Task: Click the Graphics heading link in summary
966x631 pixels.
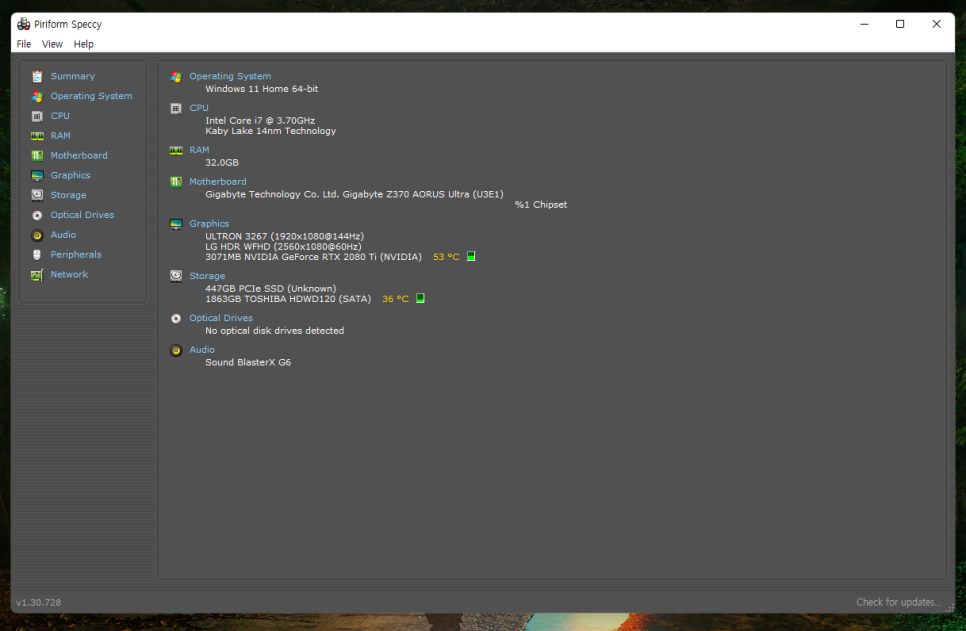Action: pos(209,224)
